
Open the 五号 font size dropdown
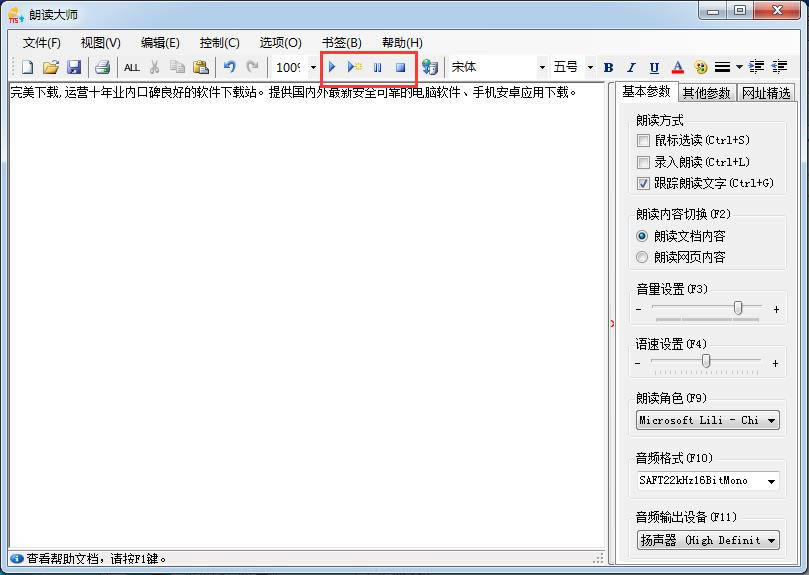[590, 67]
